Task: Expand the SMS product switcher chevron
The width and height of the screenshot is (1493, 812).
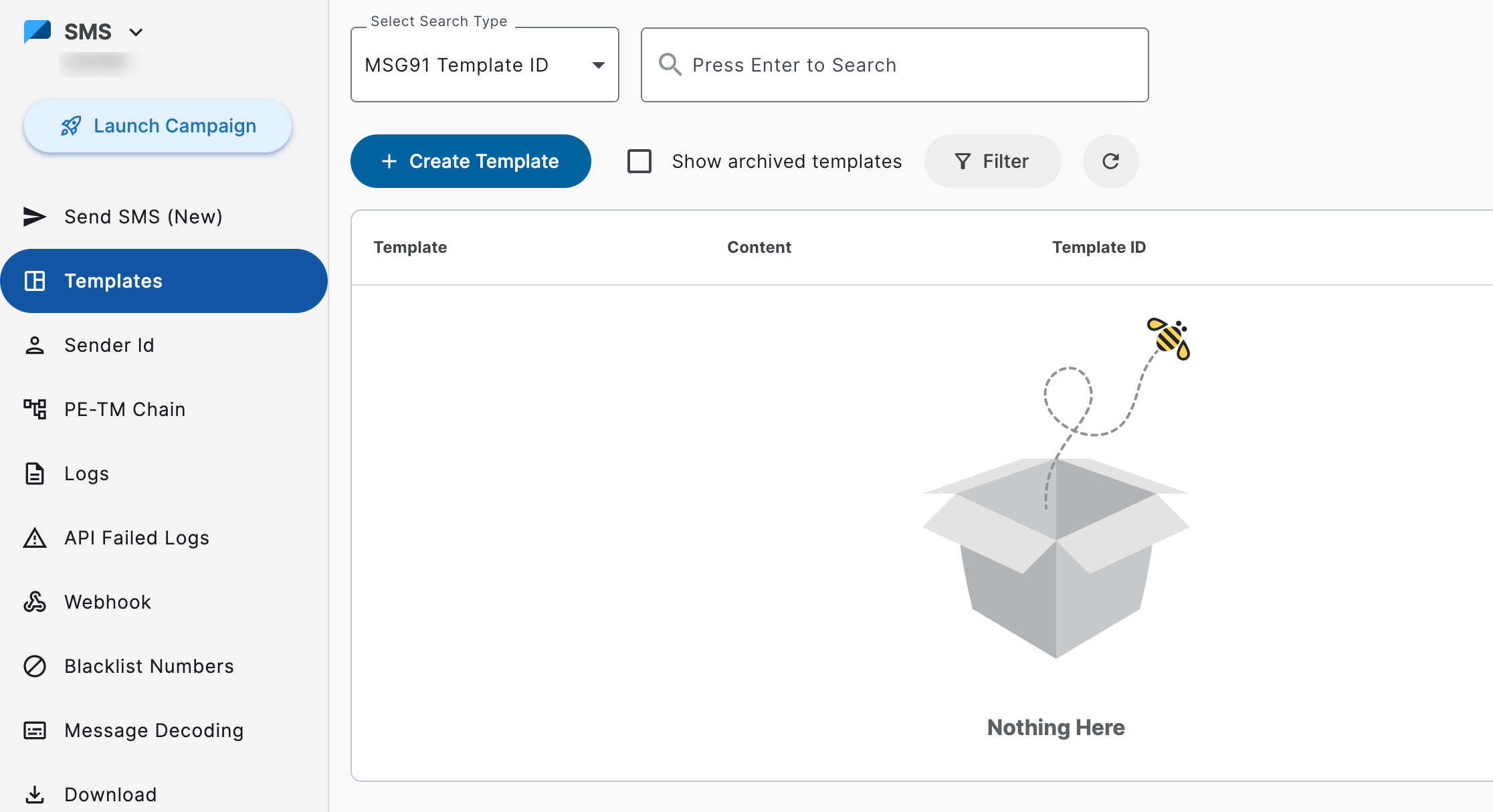Action: pyautogui.click(x=136, y=32)
